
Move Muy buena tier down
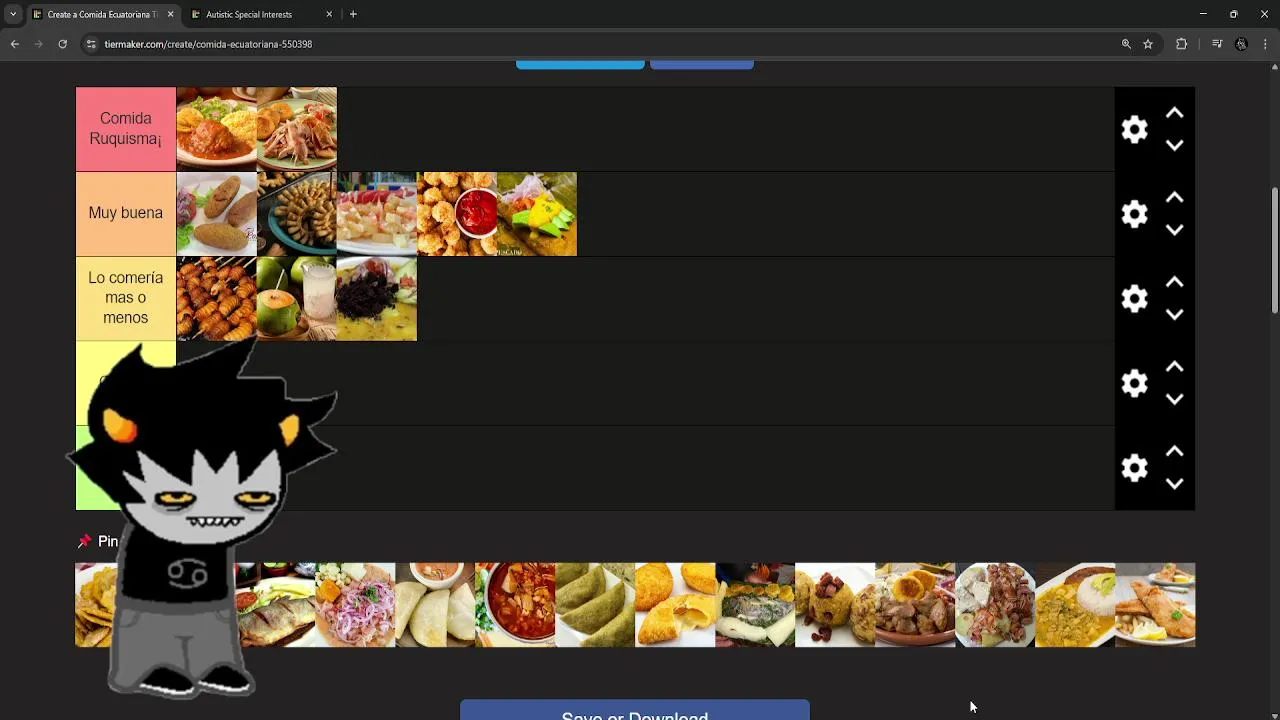pyautogui.click(x=1174, y=230)
